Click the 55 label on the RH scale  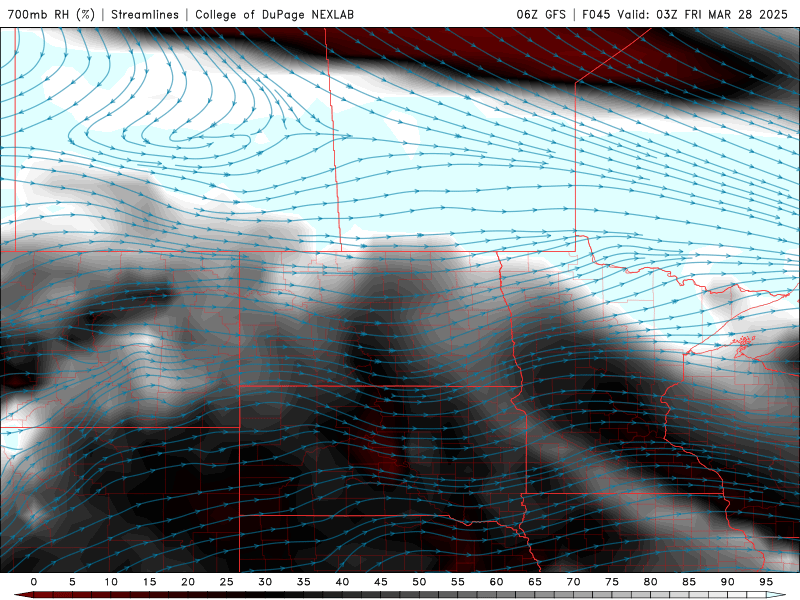click(x=457, y=582)
